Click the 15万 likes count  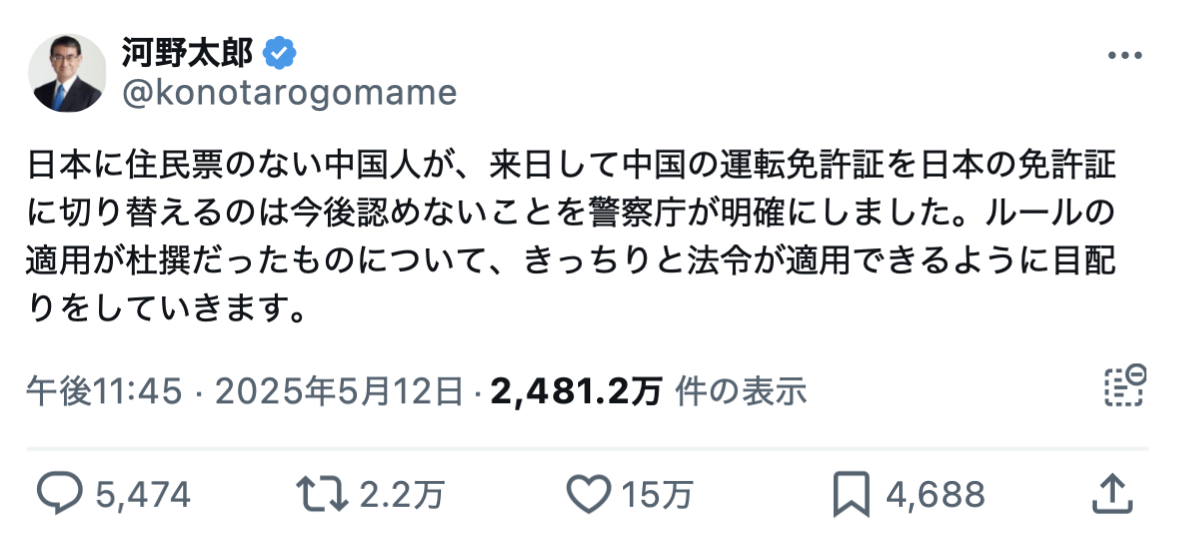point(656,494)
